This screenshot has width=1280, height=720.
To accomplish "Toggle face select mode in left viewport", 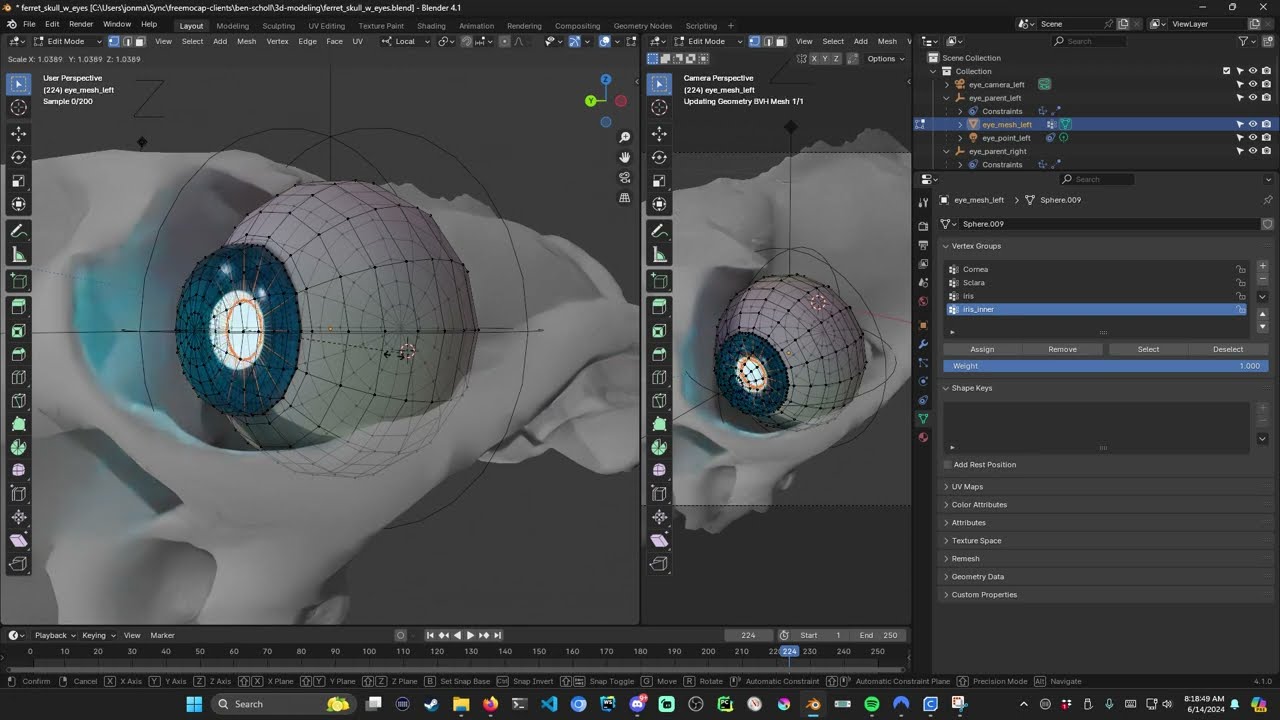I will click(140, 41).
